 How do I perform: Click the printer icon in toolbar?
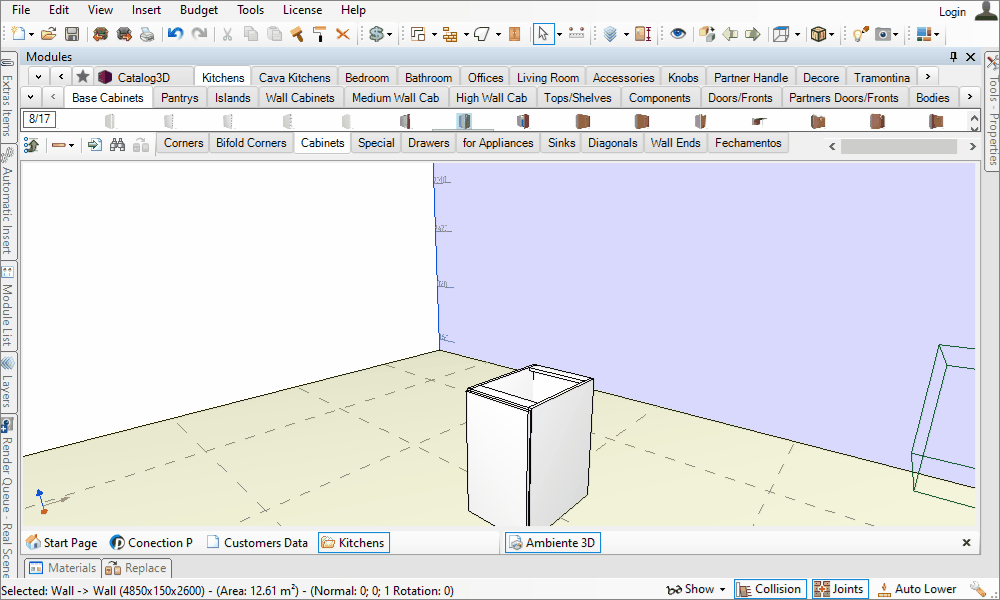click(147, 34)
